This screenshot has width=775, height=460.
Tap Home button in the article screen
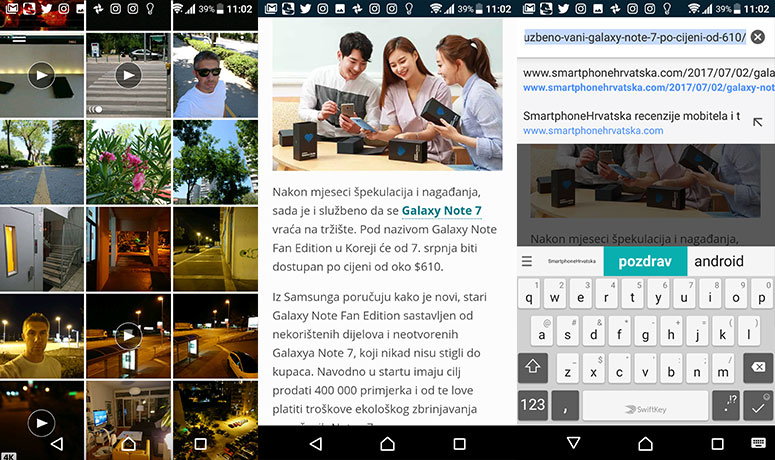tap(388, 444)
